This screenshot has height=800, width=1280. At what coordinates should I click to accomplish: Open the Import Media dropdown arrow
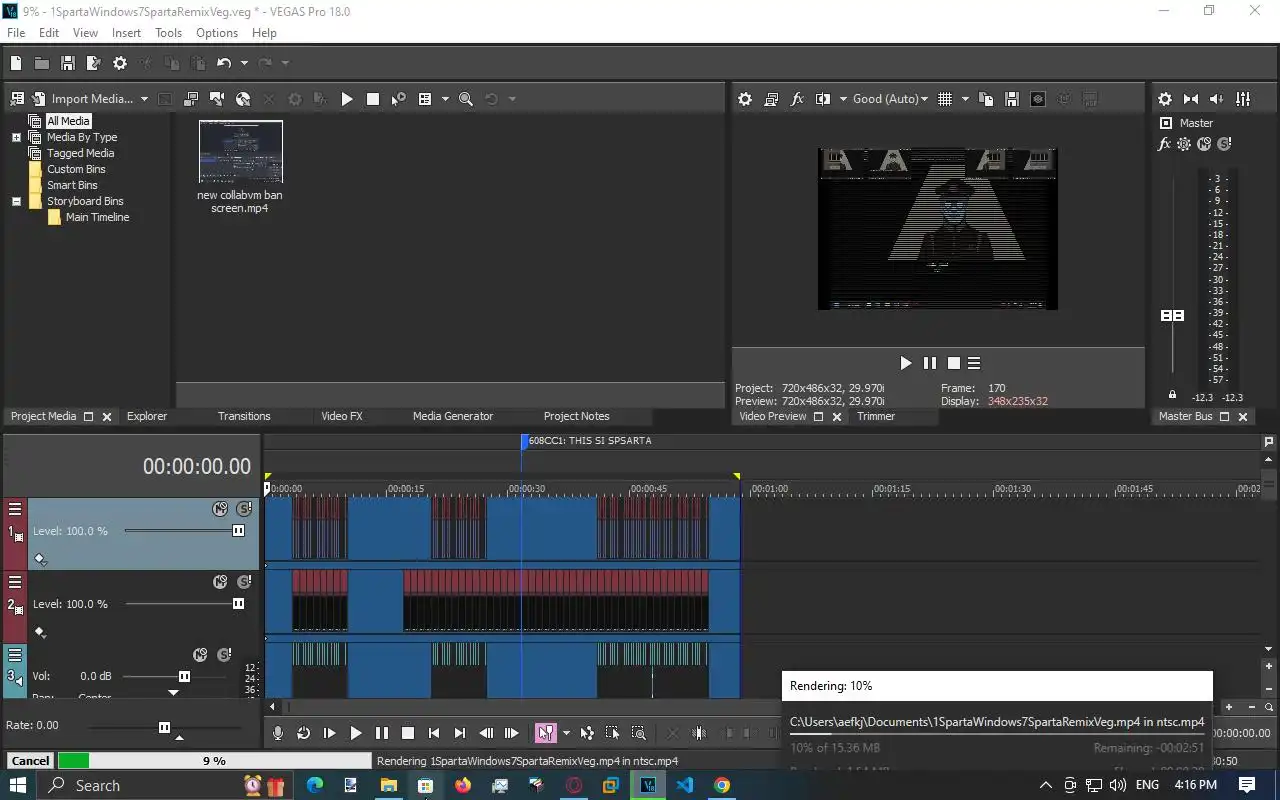pos(144,99)
